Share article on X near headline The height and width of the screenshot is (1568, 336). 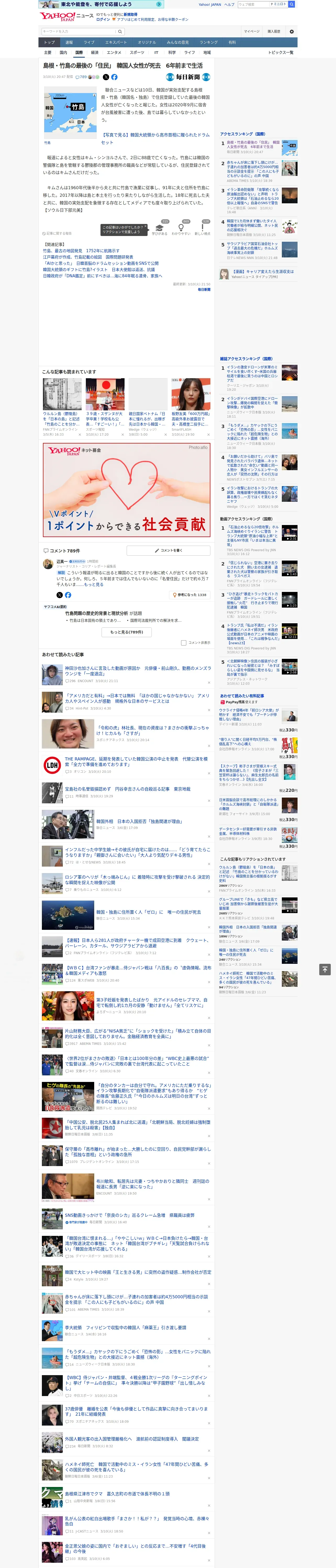pos(105,77)
